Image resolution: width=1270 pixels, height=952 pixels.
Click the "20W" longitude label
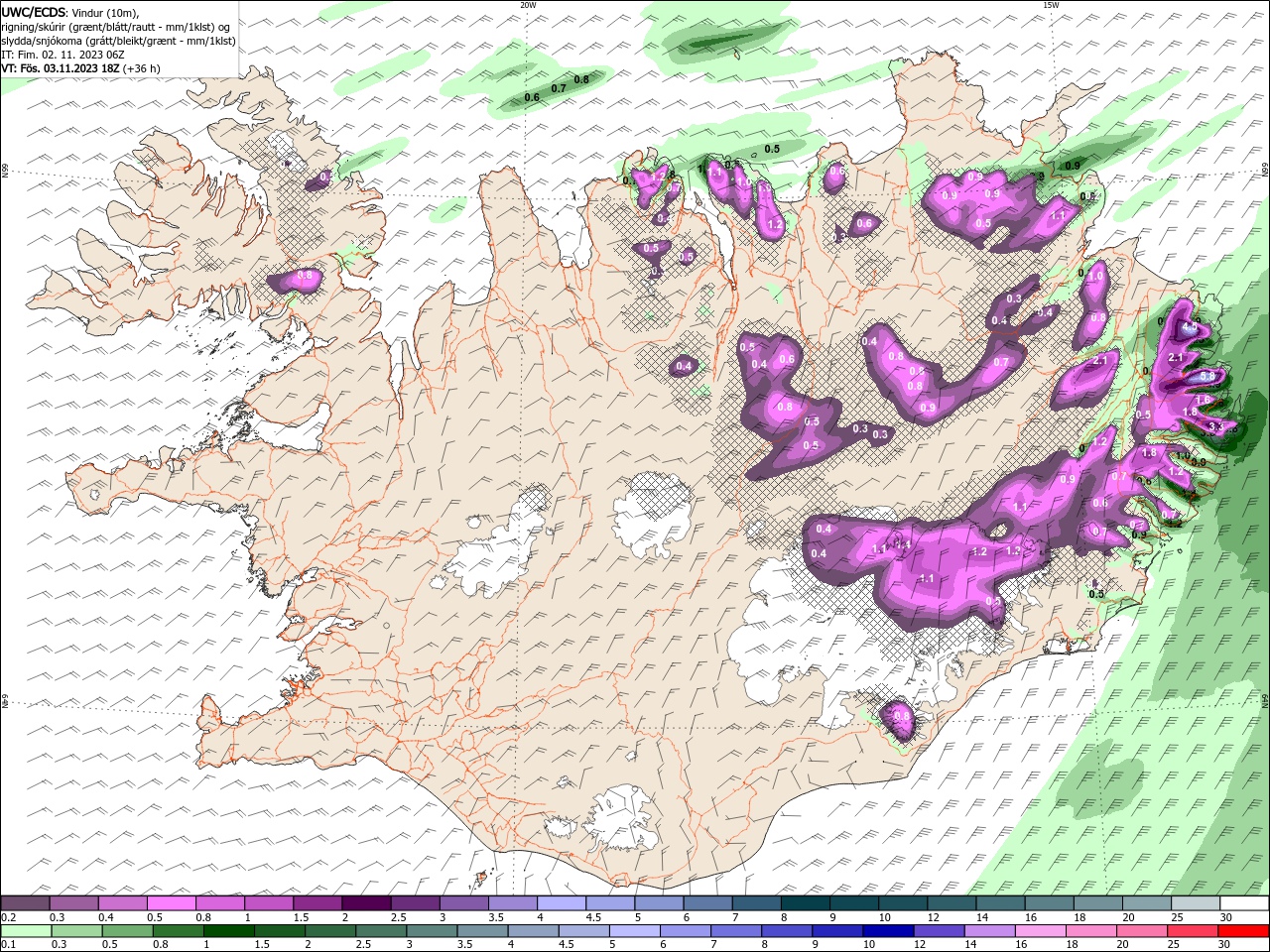point(528,5)
